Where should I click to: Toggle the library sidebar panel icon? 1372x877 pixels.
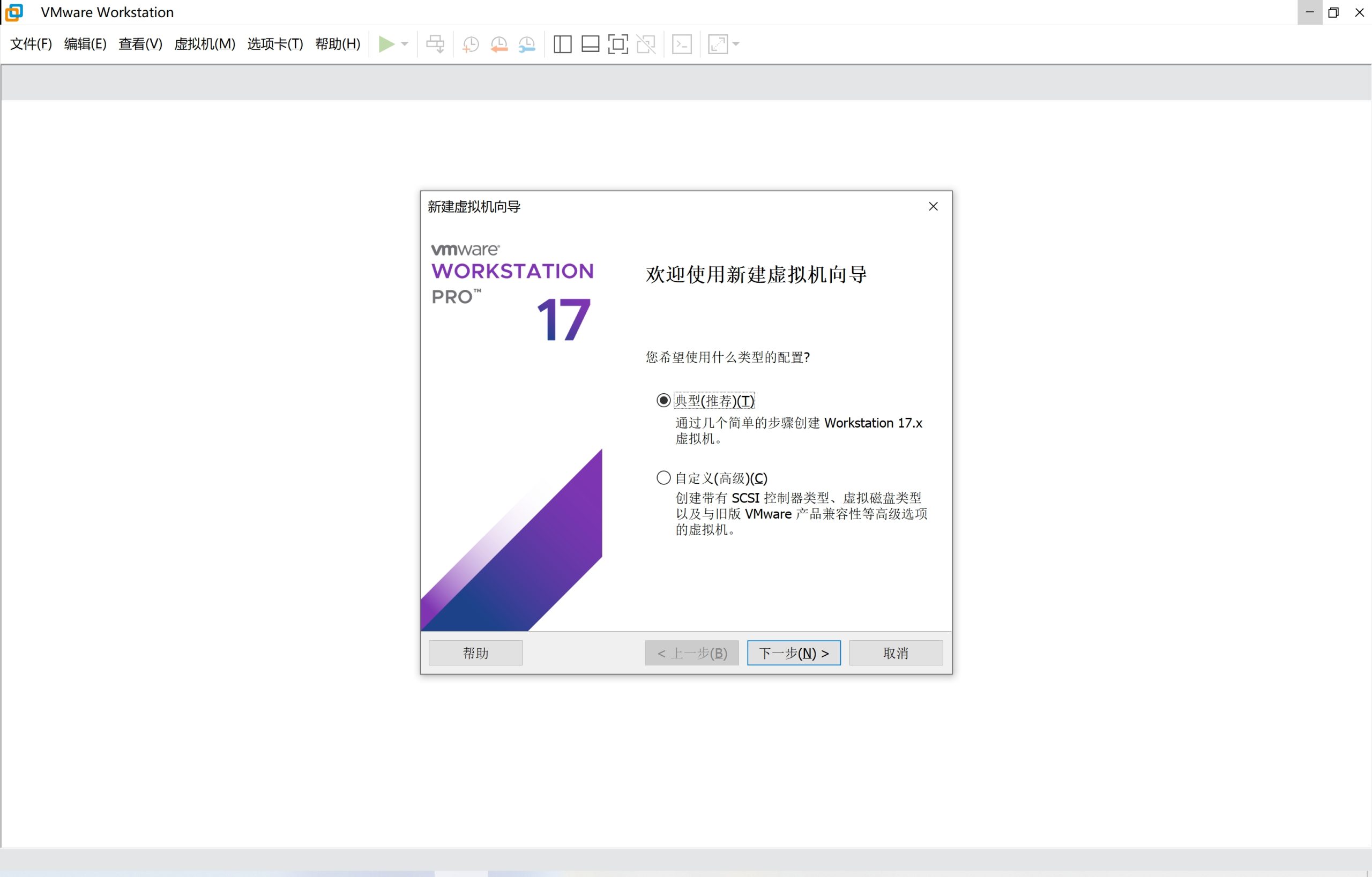562,44
